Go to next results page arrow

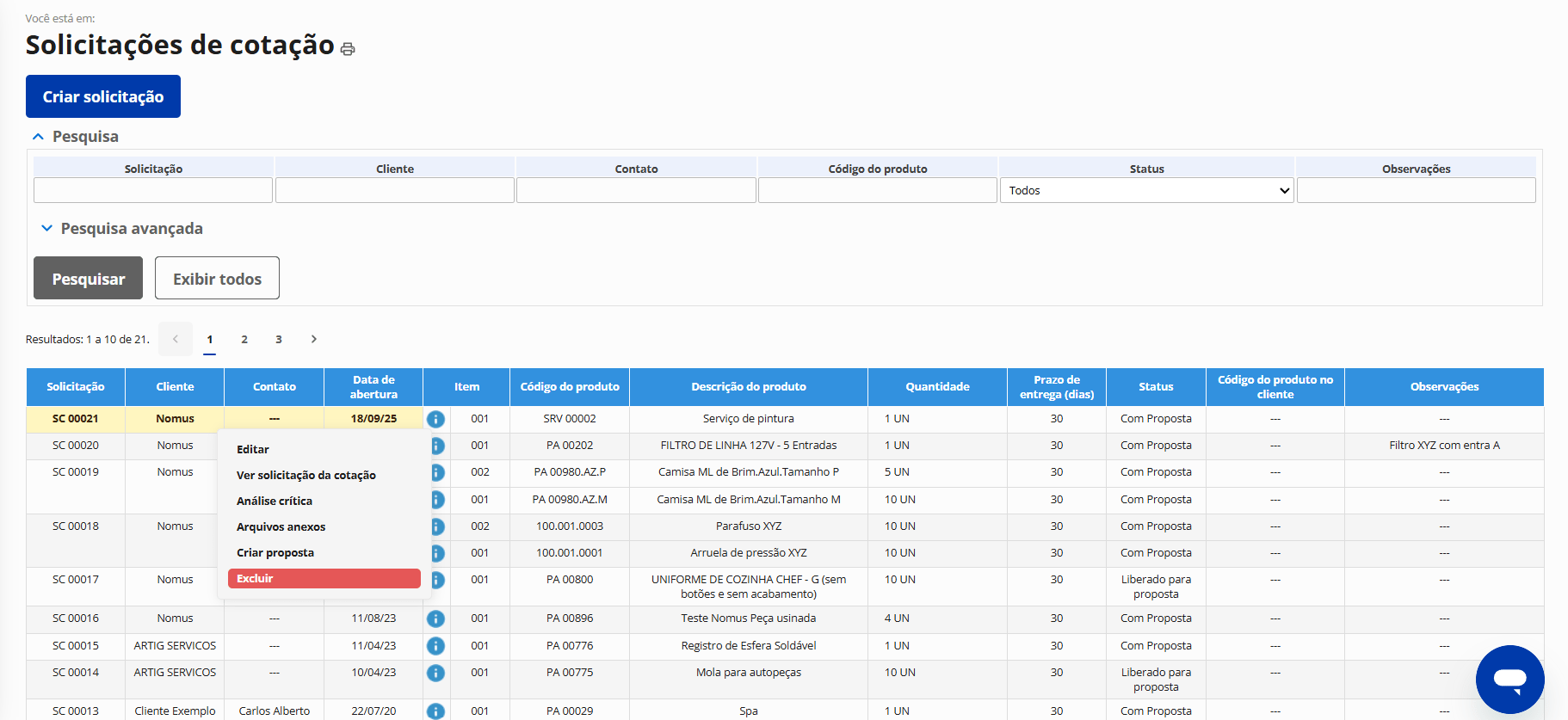(x=314, y=339)
